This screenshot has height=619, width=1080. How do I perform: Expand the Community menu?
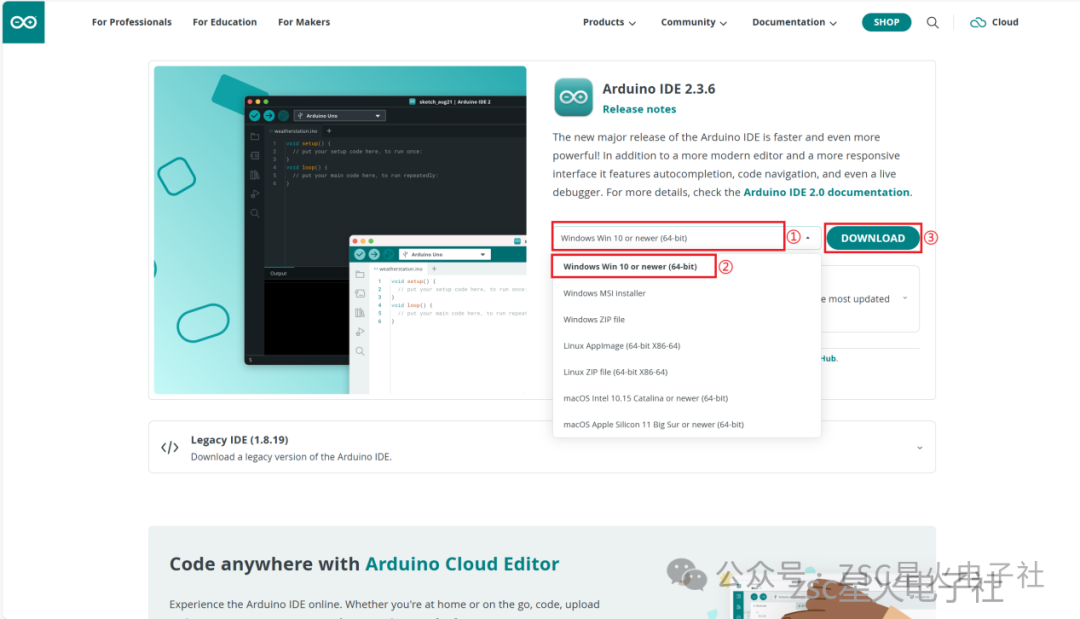point(694,22)
